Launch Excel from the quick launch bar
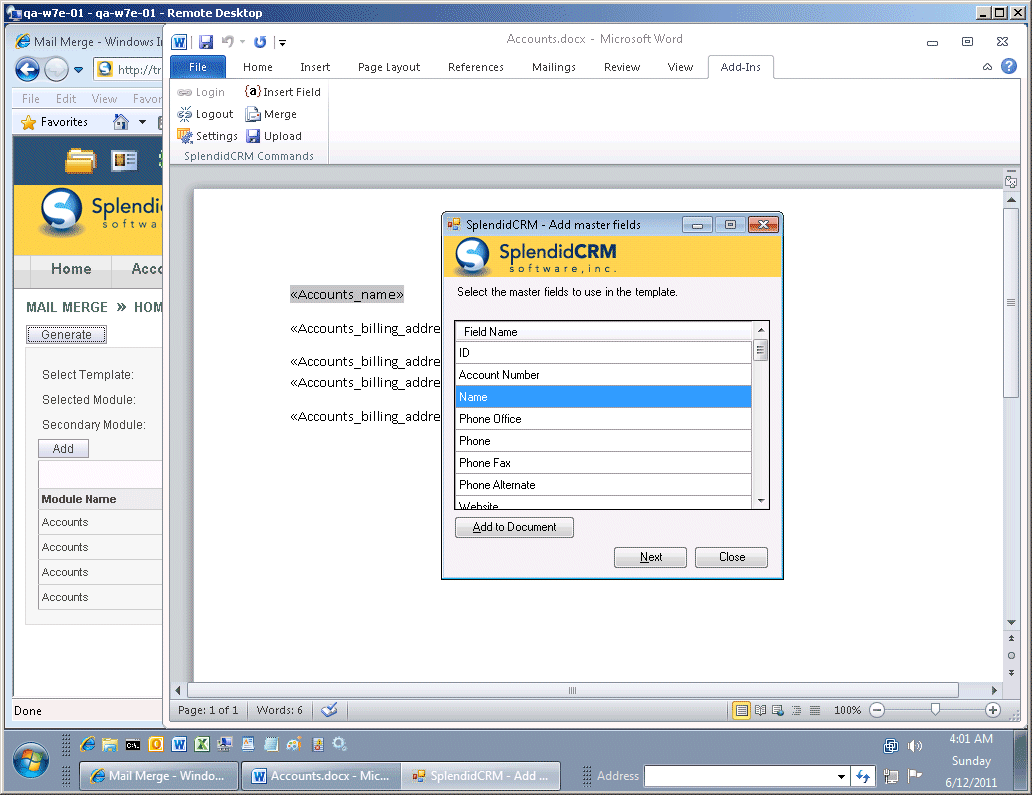Image resolution: width=1032 pixels, height=795 pixels. [202, 744]
